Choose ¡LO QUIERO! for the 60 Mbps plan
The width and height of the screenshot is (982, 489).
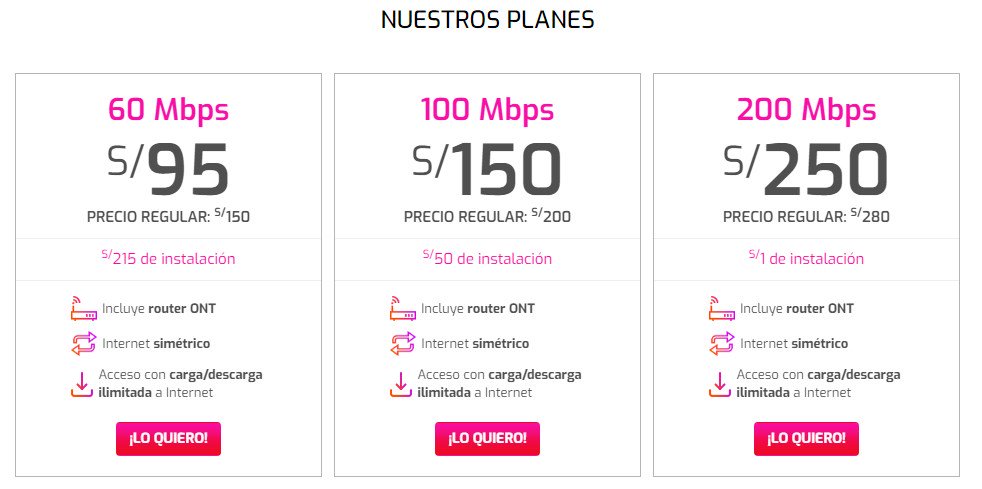click(168, 438)
